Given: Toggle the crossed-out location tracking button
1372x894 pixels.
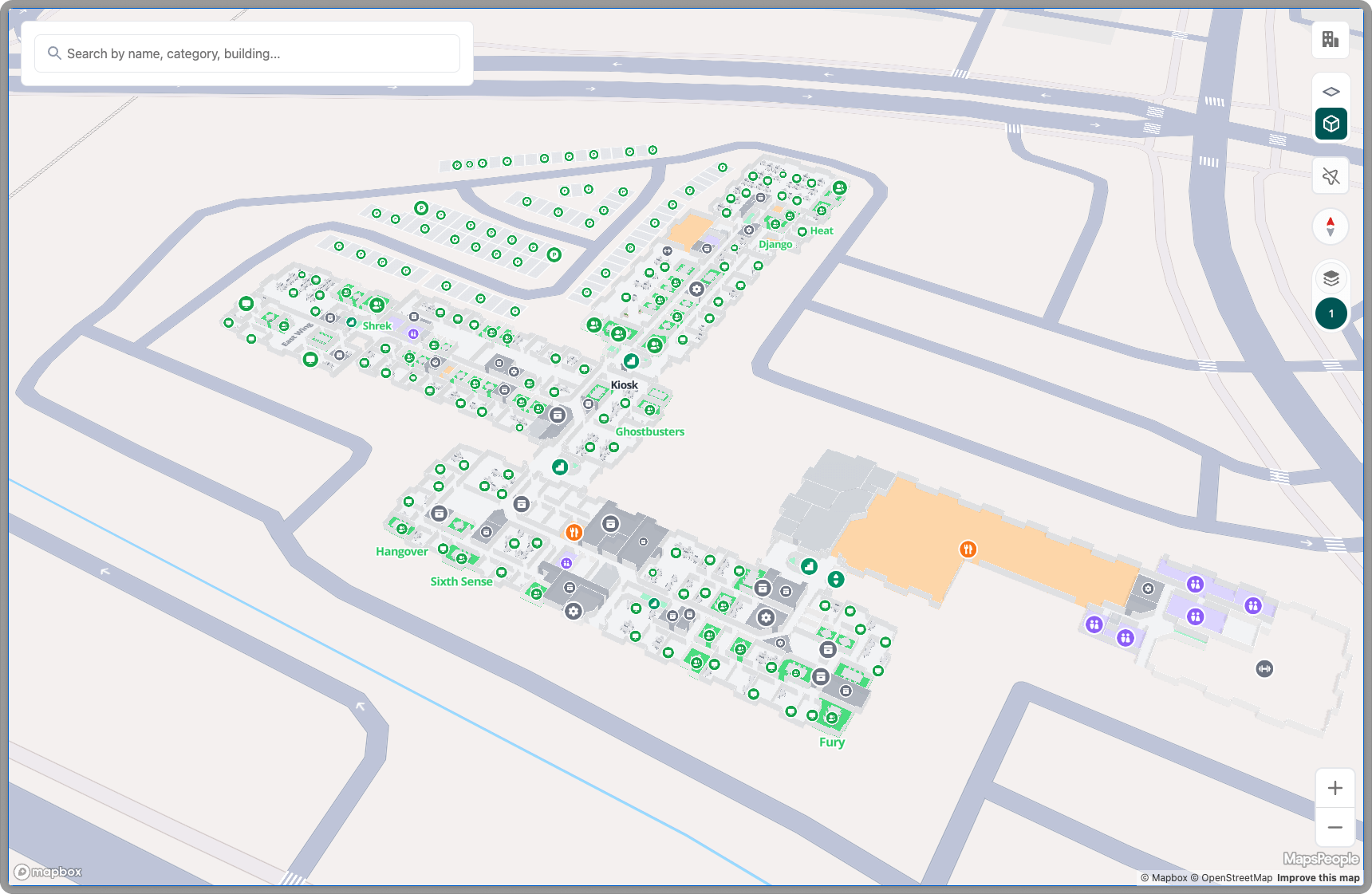Looking at the screenshot, I should pyautogui.click(x=1330, y=176).
